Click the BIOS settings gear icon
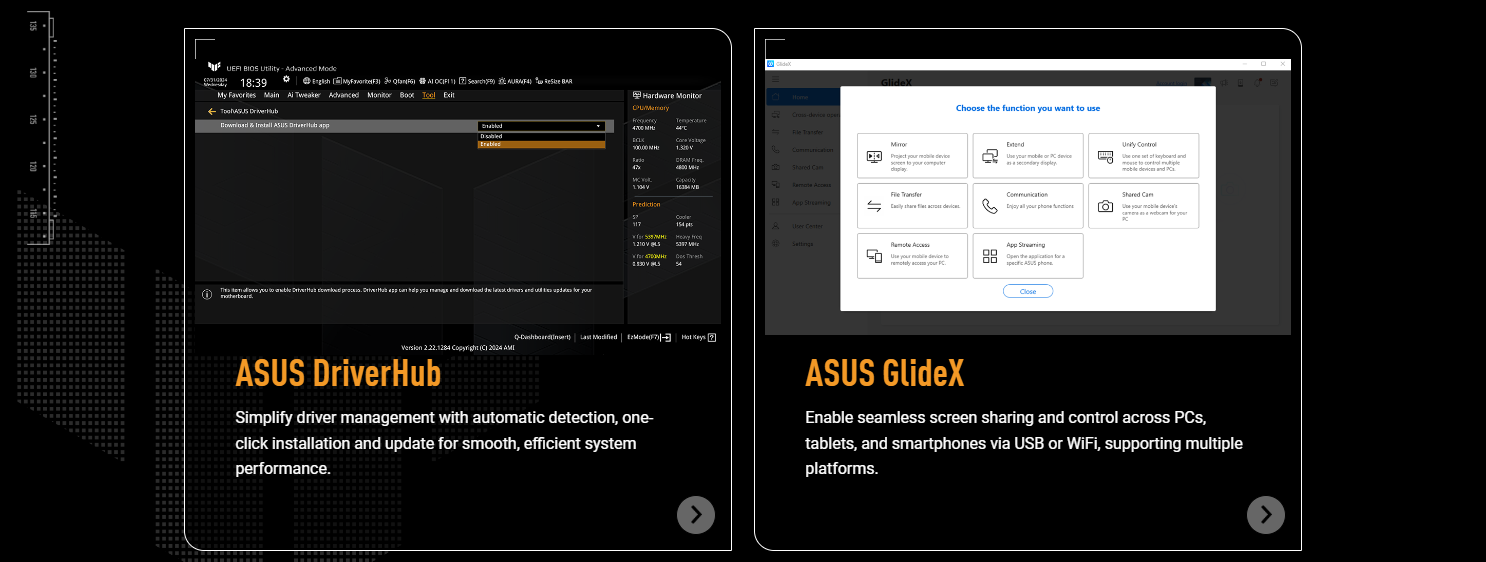This screenshot has height=562, width=1486. (287, 80)
